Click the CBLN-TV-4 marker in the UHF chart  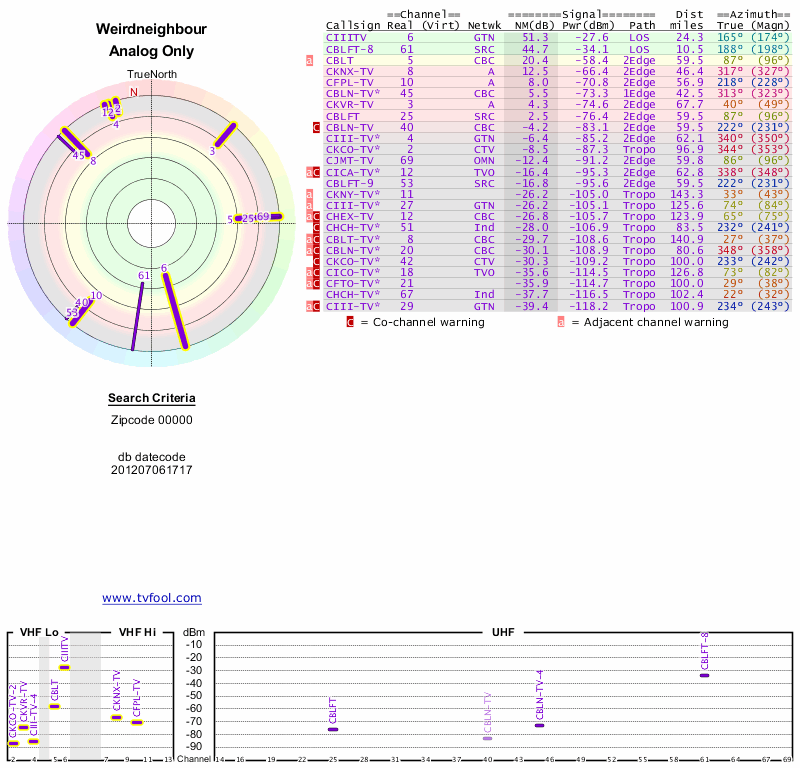coord(539,725)
